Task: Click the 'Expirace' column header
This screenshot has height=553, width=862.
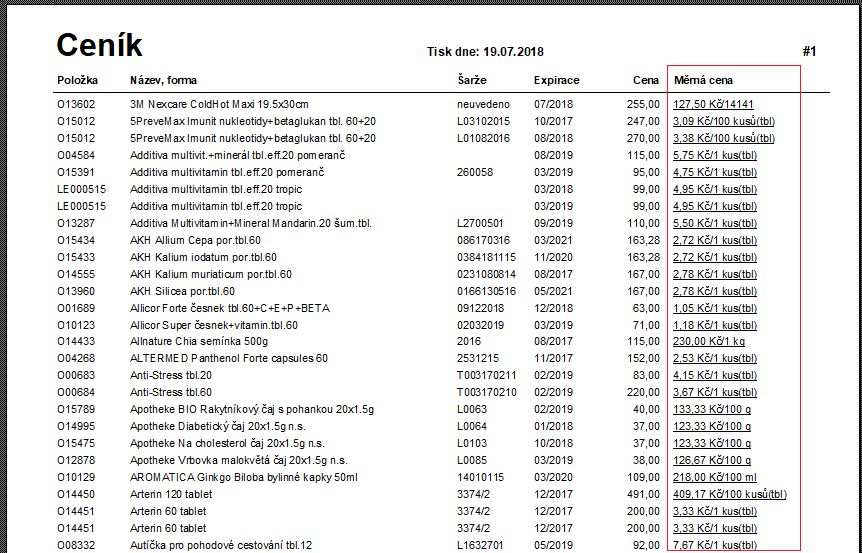Action: [x=556, y=80]
